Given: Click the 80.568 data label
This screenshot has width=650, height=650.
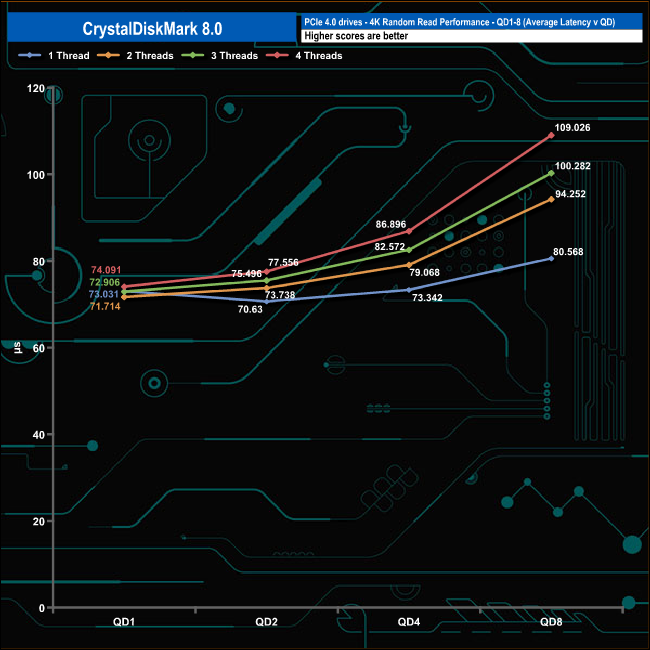Looking at the screenshot, I should (568, 252).
